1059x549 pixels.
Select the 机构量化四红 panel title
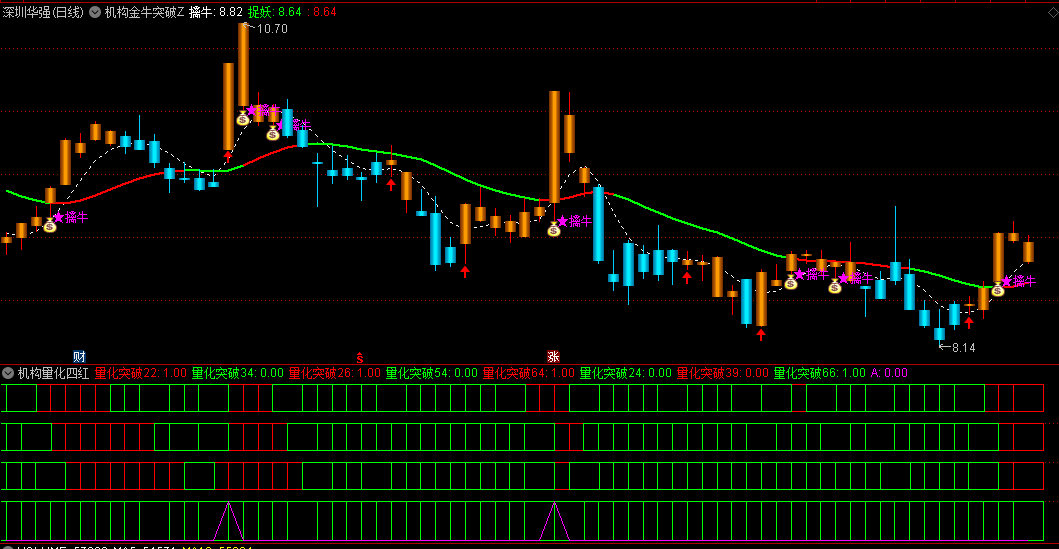click(53, 373)
